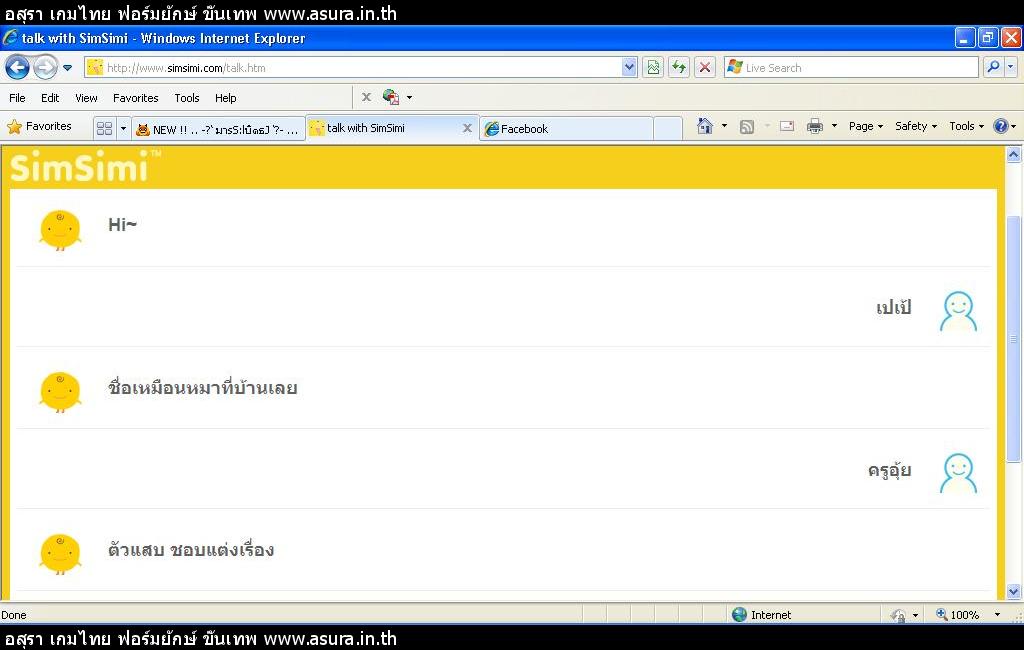Click the Internet Explorer title bar icon

10,38
